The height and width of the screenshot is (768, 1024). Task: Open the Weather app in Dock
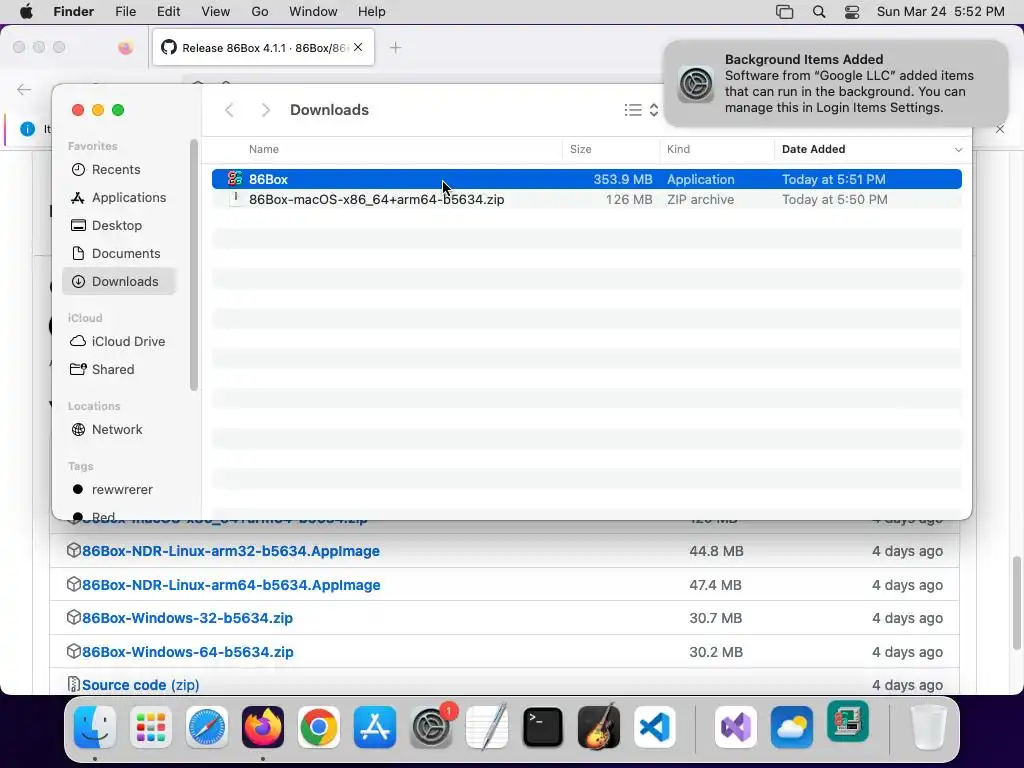coord(792,727)
